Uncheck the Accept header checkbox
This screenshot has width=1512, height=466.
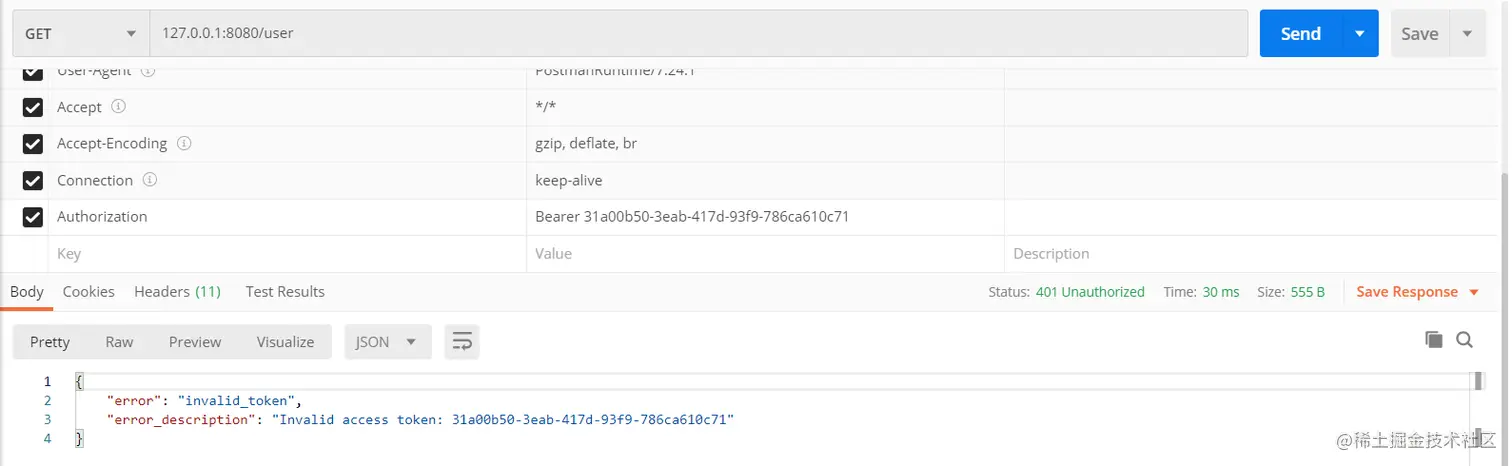point(33,108)
